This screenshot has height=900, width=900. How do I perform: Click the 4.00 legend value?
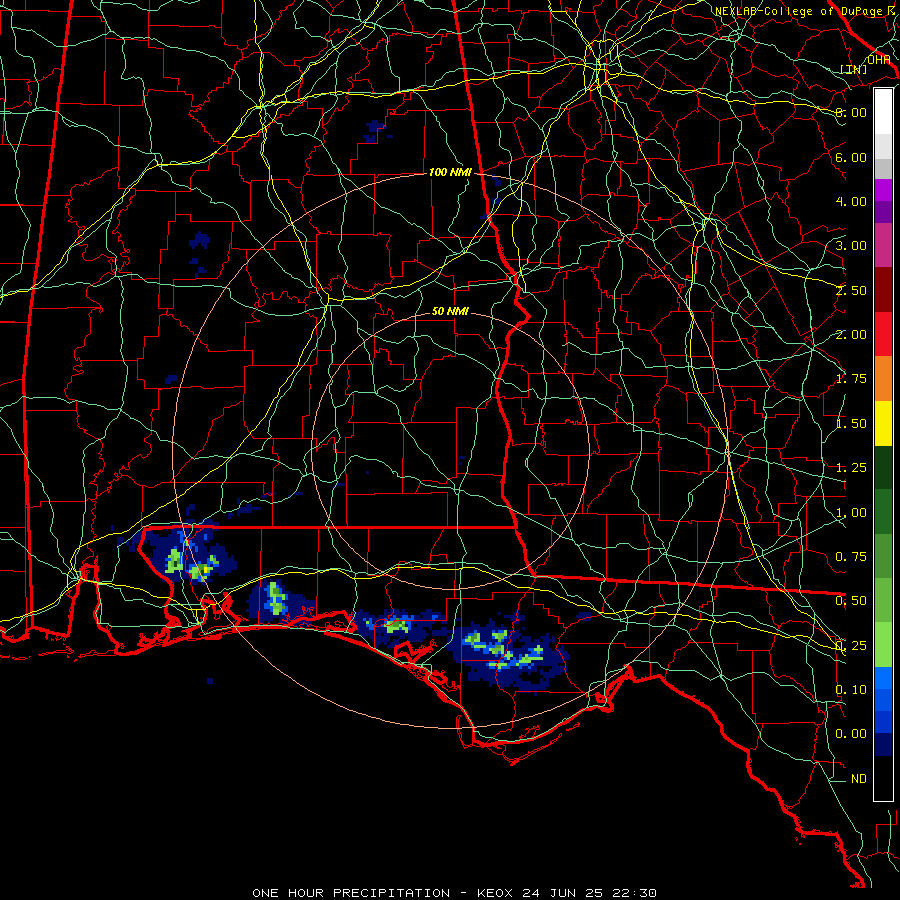(851, 201)
